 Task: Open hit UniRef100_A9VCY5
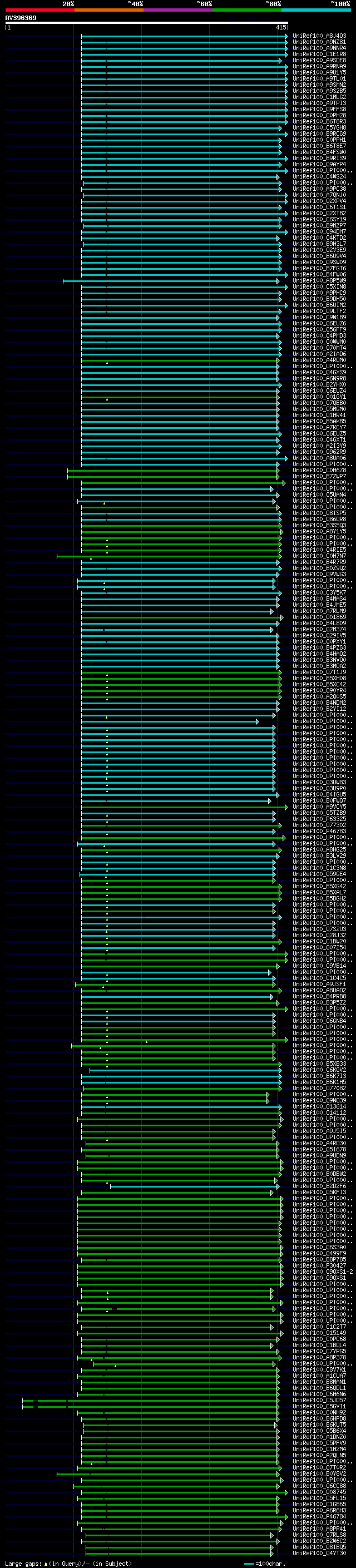319,807
